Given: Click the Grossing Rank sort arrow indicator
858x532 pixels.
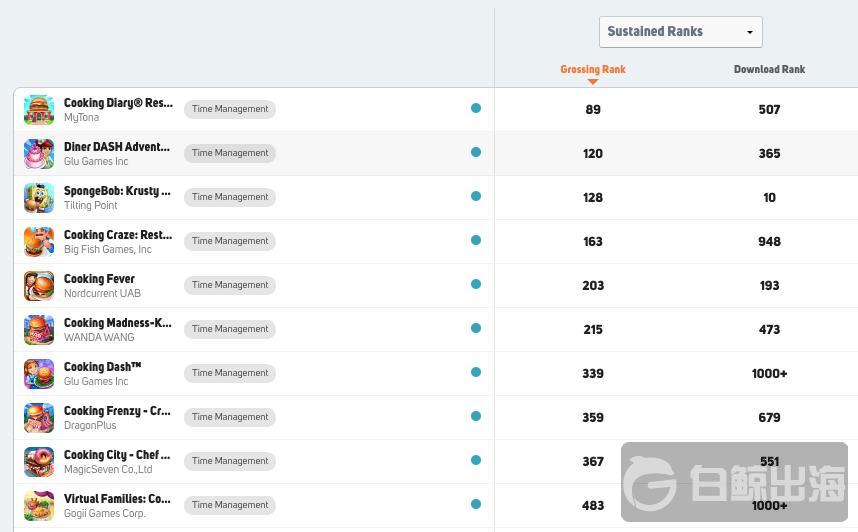Looking at the screenshot, I should pos(592,81).
